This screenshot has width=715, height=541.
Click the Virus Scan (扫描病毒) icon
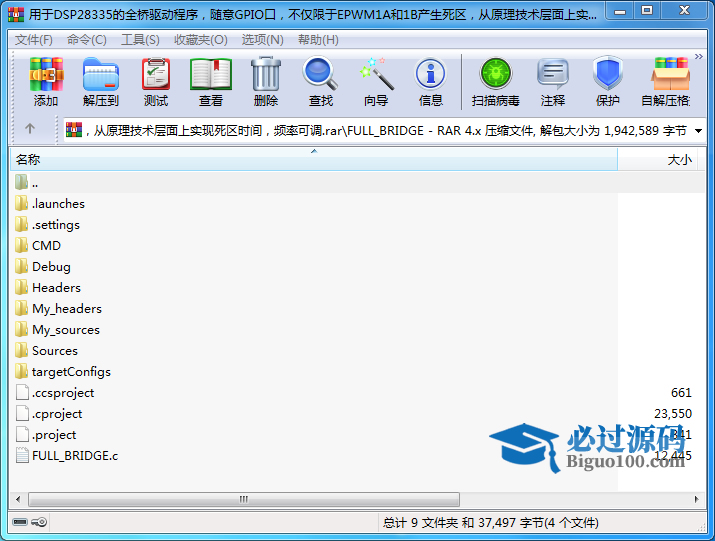coord(496,74)
